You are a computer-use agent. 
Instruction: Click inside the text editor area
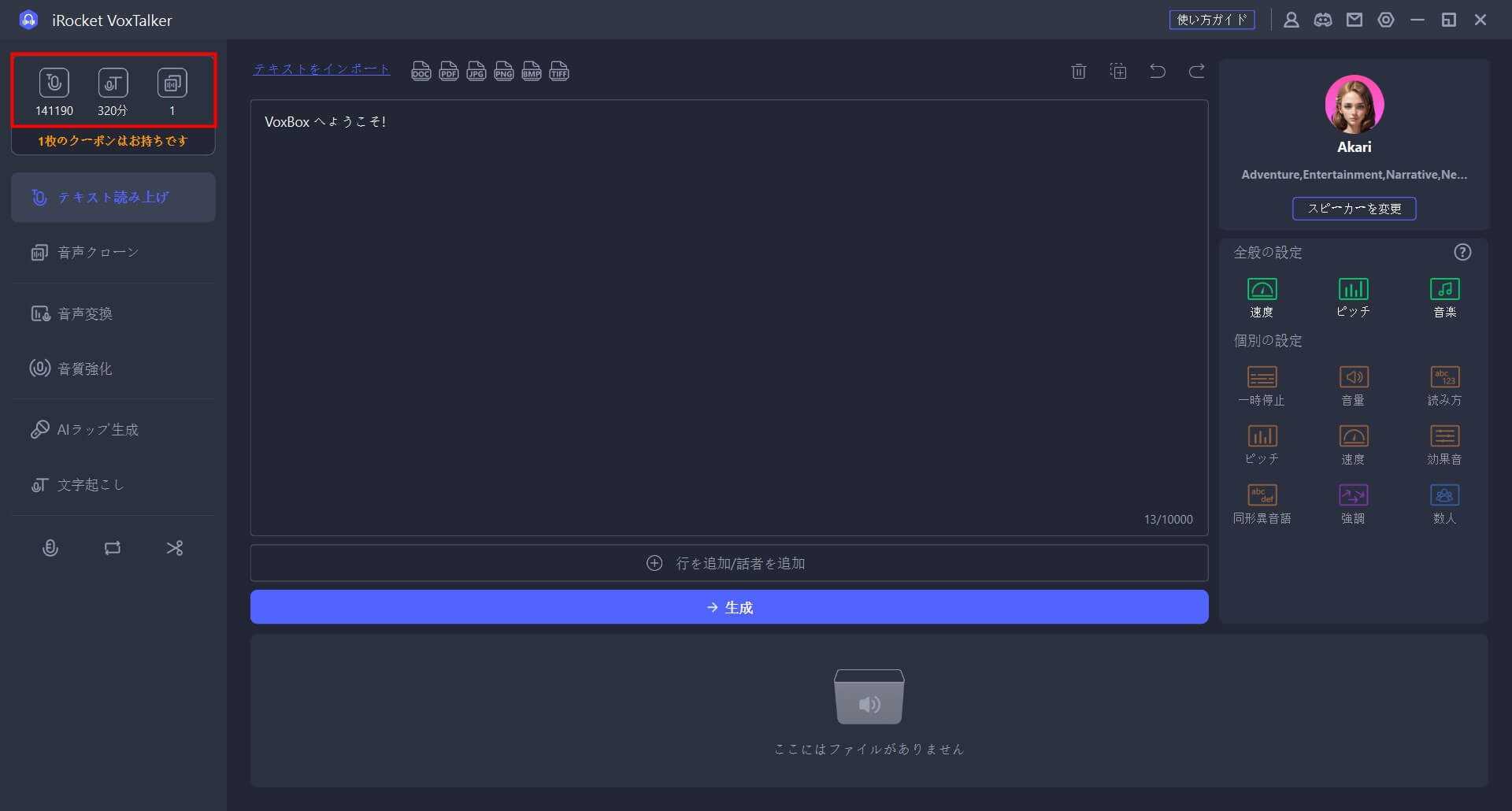click(x=729, y=317)
